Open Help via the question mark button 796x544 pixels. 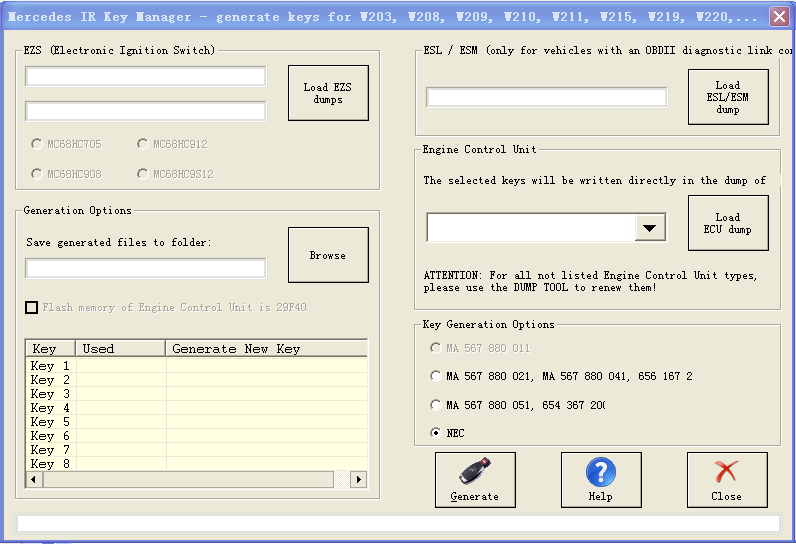coord(601,480)
